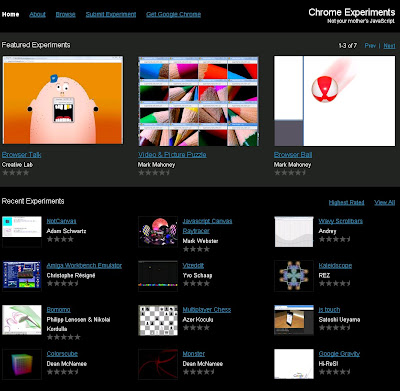This screenshot has width=400, height=391.
Task: Go to the About page
Action: pyautogui.click(x=37, y=14)
